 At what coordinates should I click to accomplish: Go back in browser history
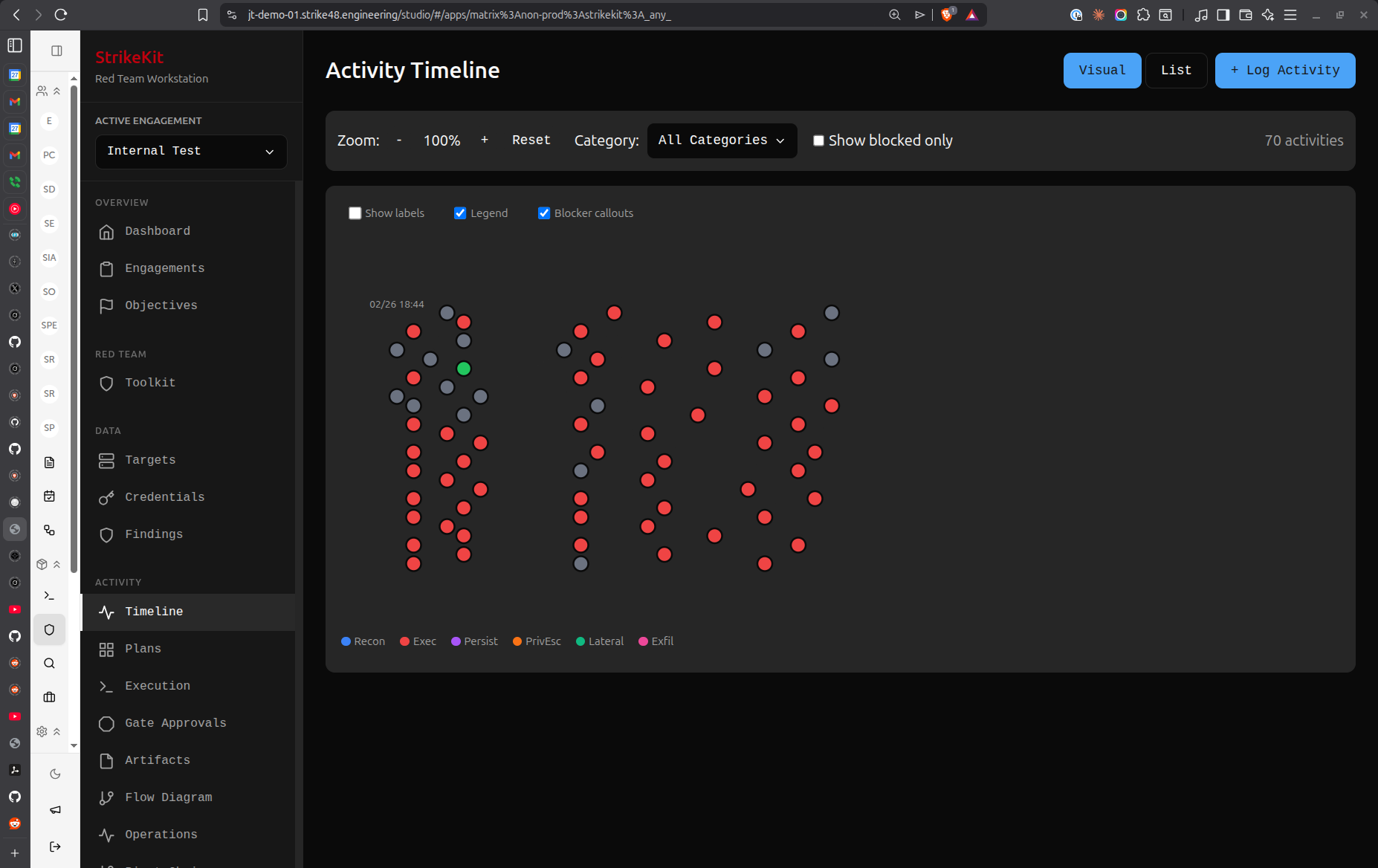point(16,15)
